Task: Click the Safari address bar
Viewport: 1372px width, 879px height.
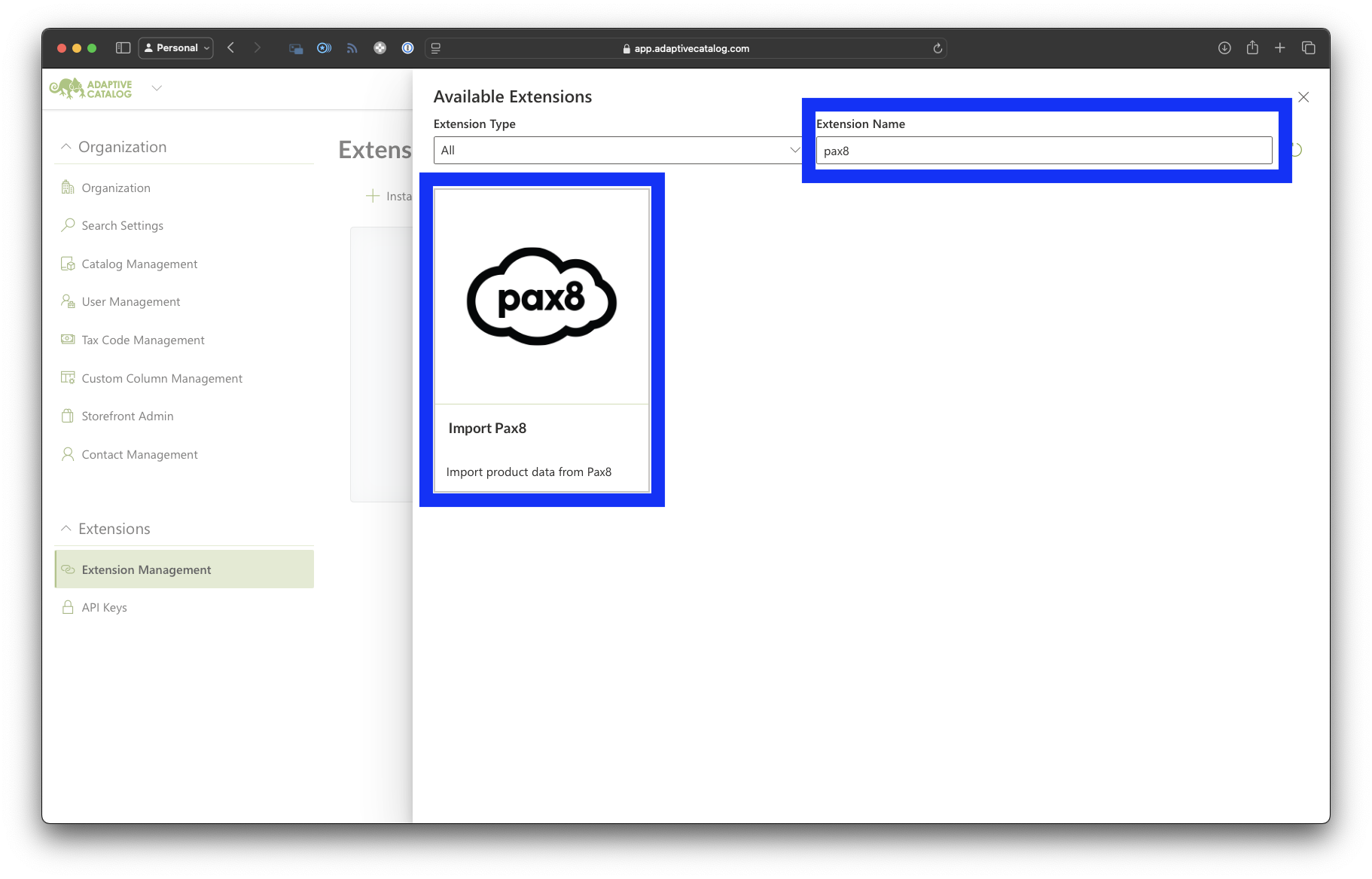Action: tap(686, 48)
